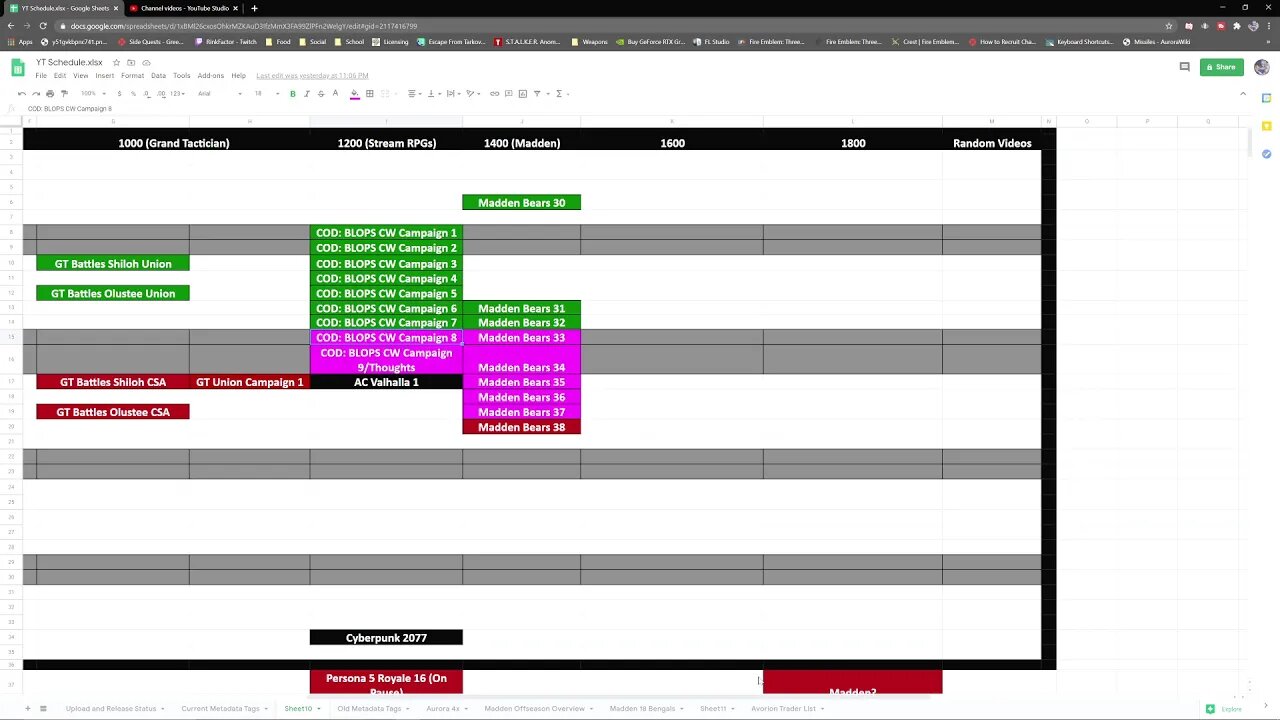Image resolution: width=1280 pixels, height=720 pixels.
Task: Open the Add-ons menu
Action: pyautogui.click(x=211, y=76)
